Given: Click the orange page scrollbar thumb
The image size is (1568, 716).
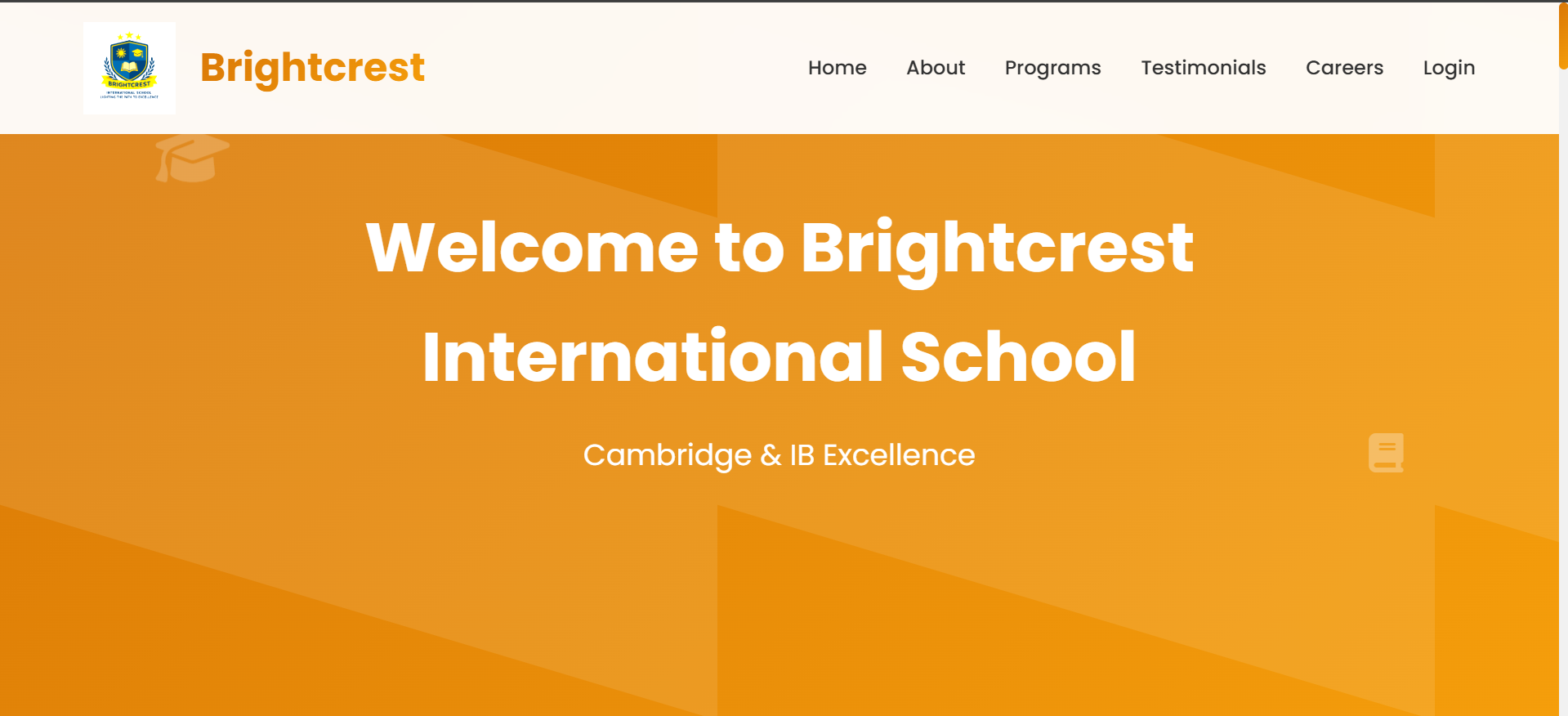Looking at the screenshot, I should coord(1563,36).
